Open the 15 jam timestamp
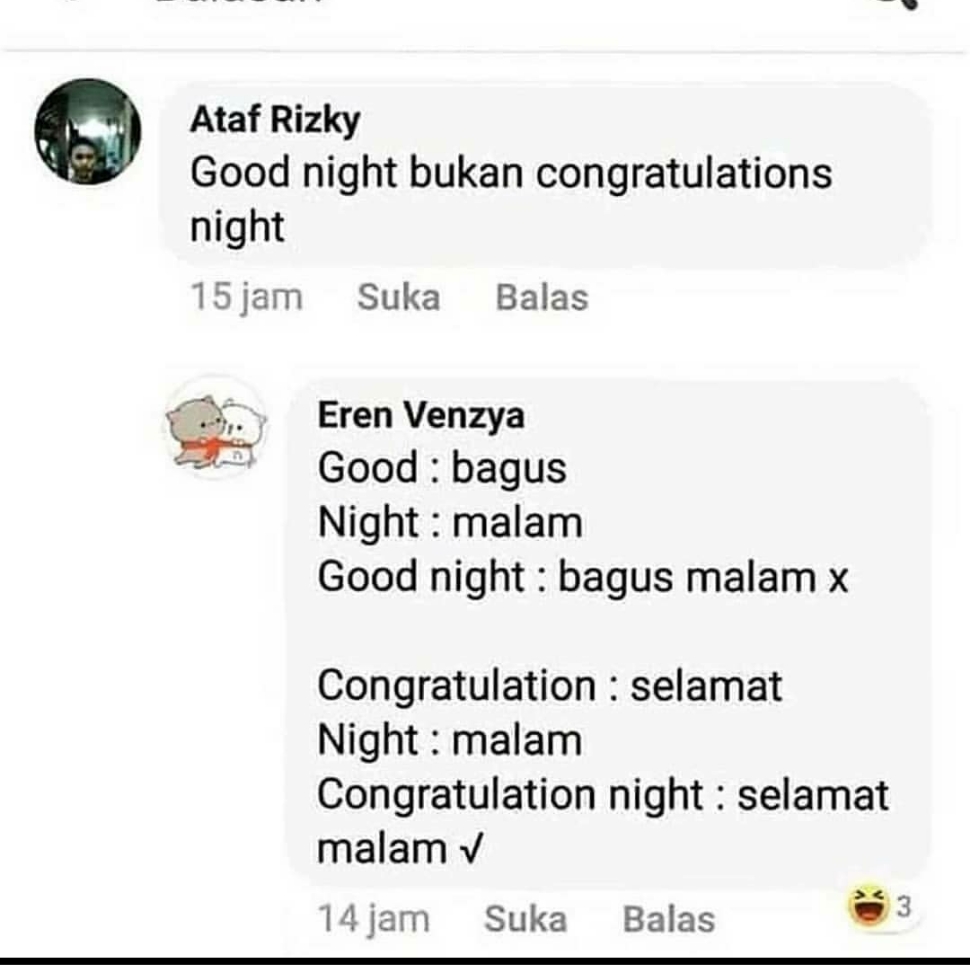 [246, 297]
